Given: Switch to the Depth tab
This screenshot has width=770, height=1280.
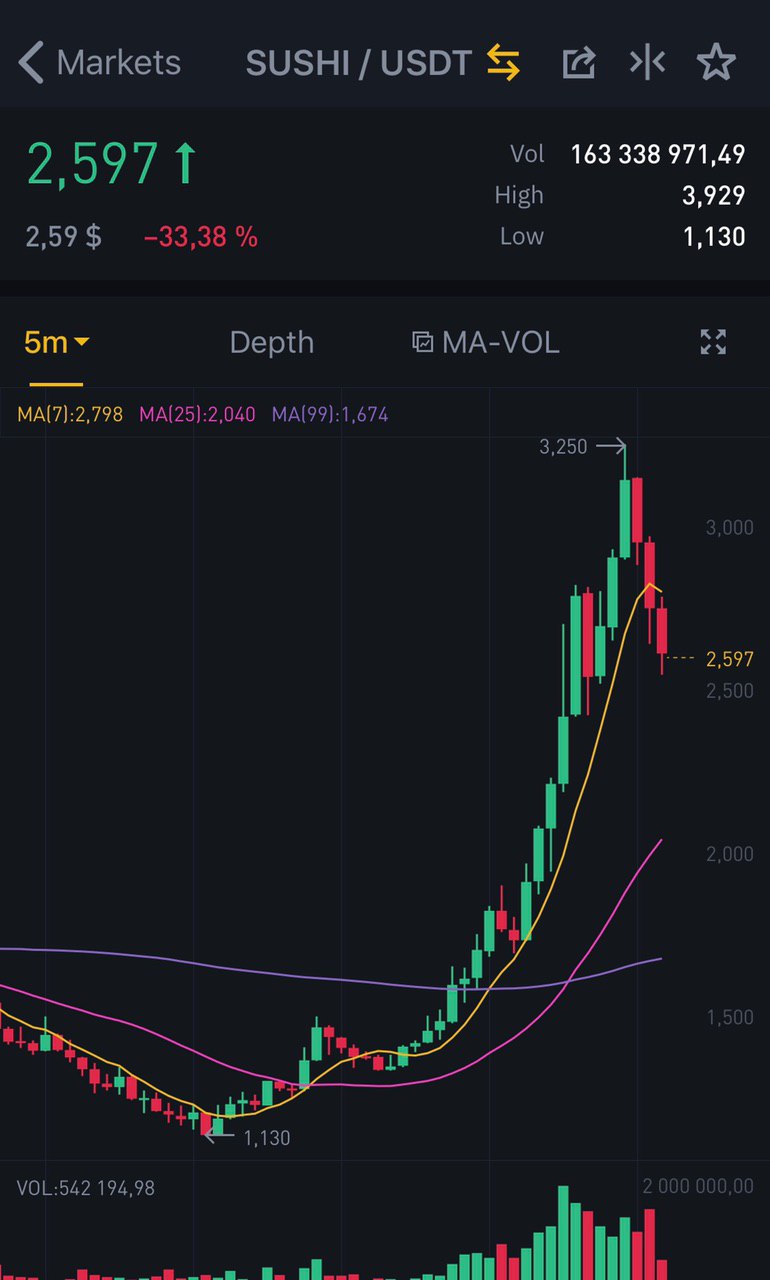Looking at the screenshot, I should tap(272, 343).
